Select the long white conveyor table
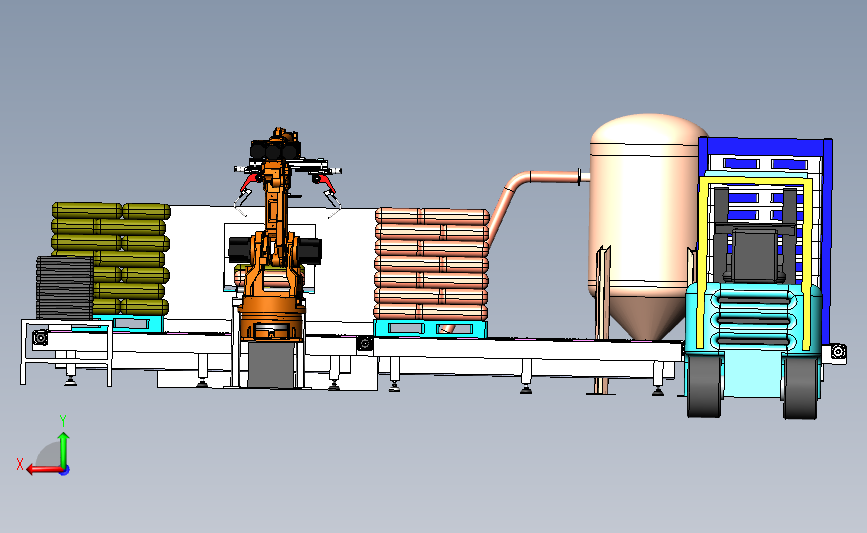This screenshot has width=867, height=533. click(528, 350)
